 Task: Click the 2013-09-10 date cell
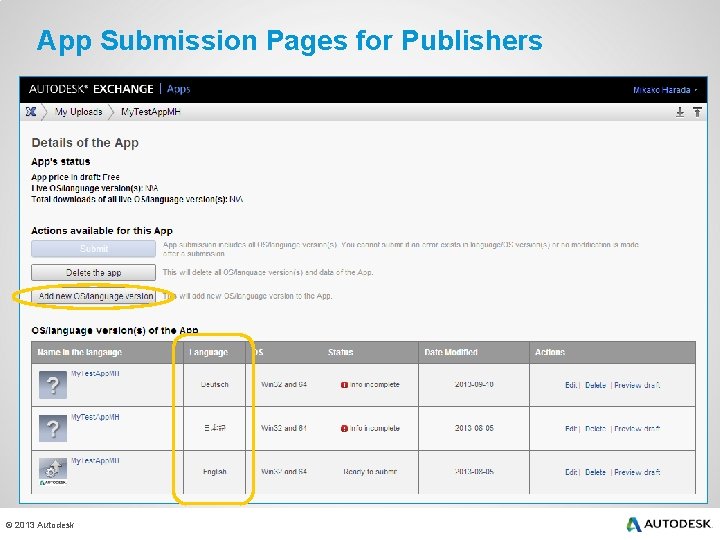tap(474, 384)
